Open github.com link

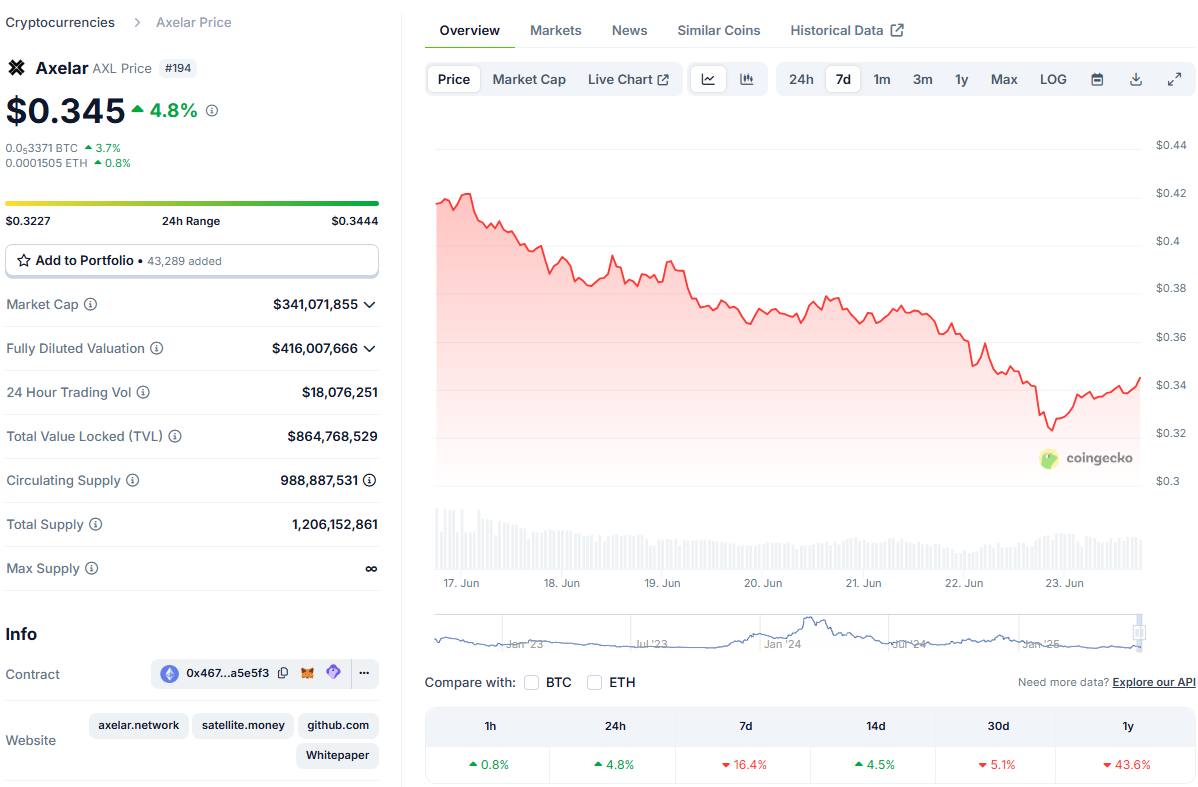coord(338,725)
